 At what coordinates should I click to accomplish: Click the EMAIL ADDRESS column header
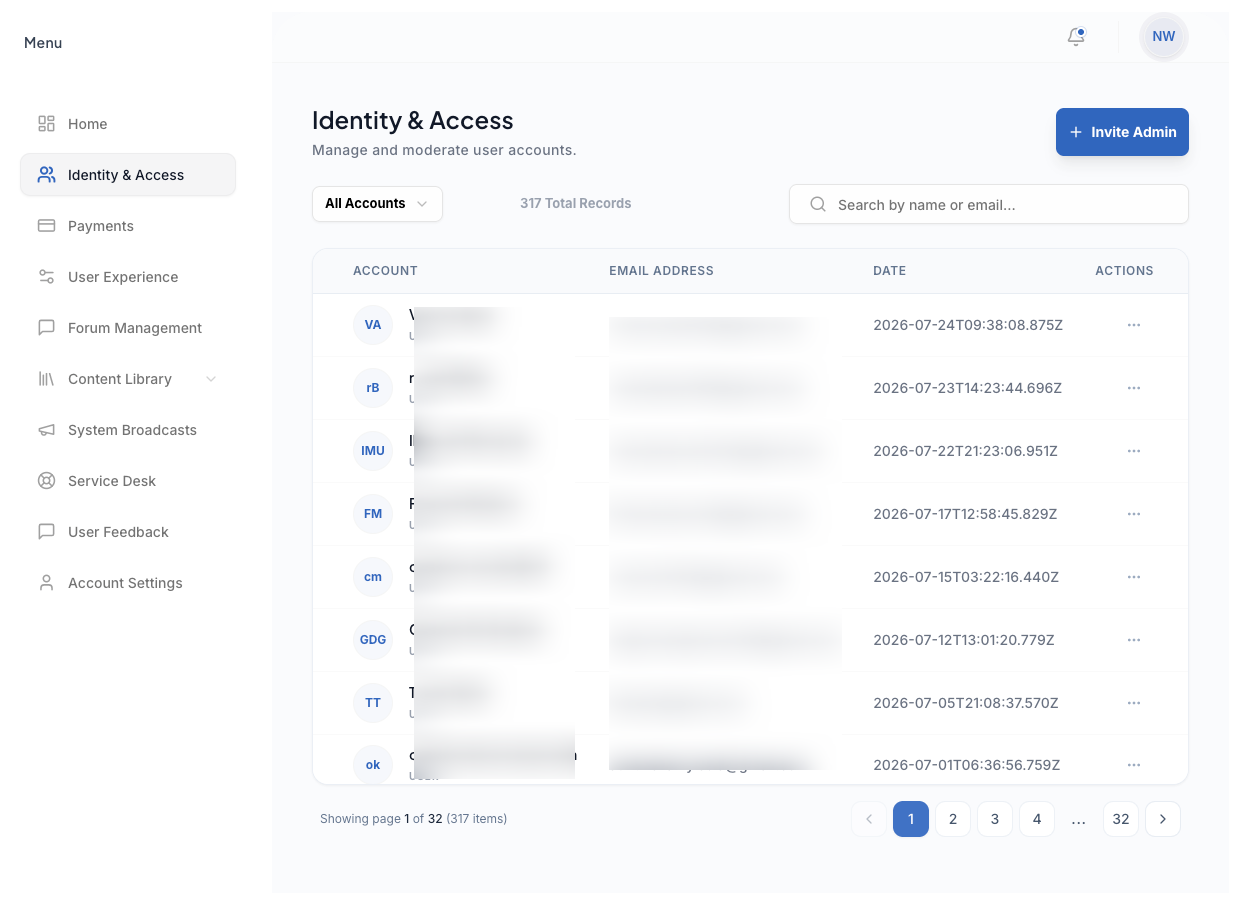[661, 271]
